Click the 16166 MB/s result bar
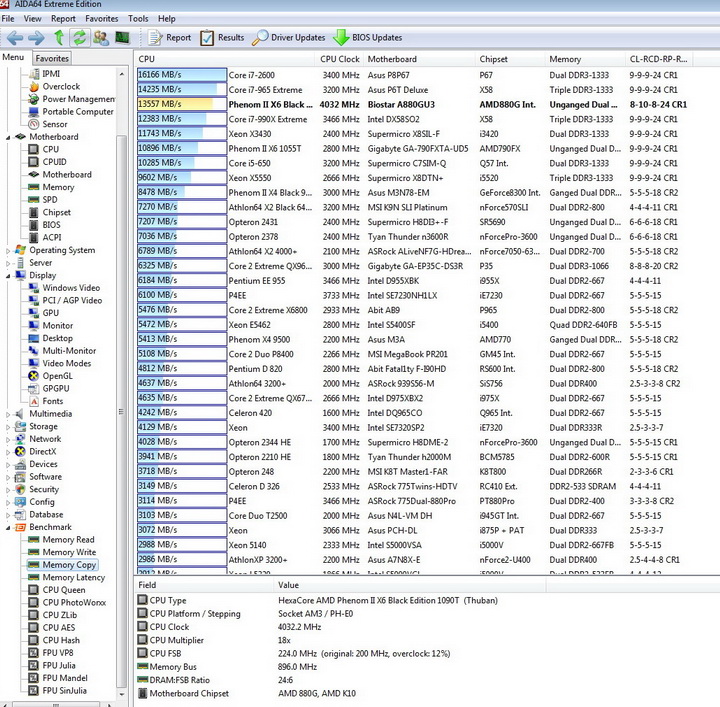Image resolution: width=720 pixels, height=707 pixels. 182,75
